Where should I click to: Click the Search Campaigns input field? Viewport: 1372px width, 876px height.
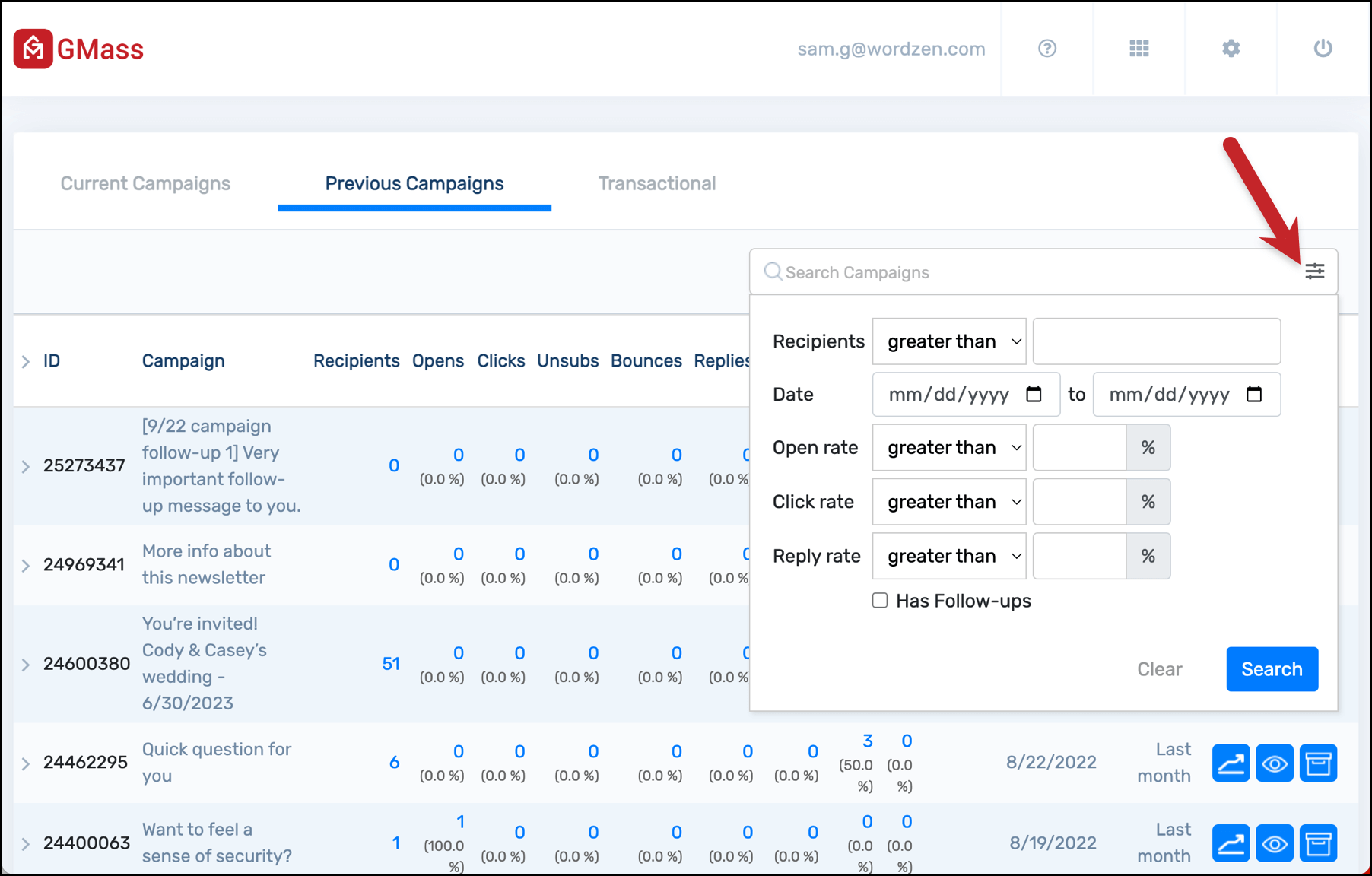(x=1042, y=272)
